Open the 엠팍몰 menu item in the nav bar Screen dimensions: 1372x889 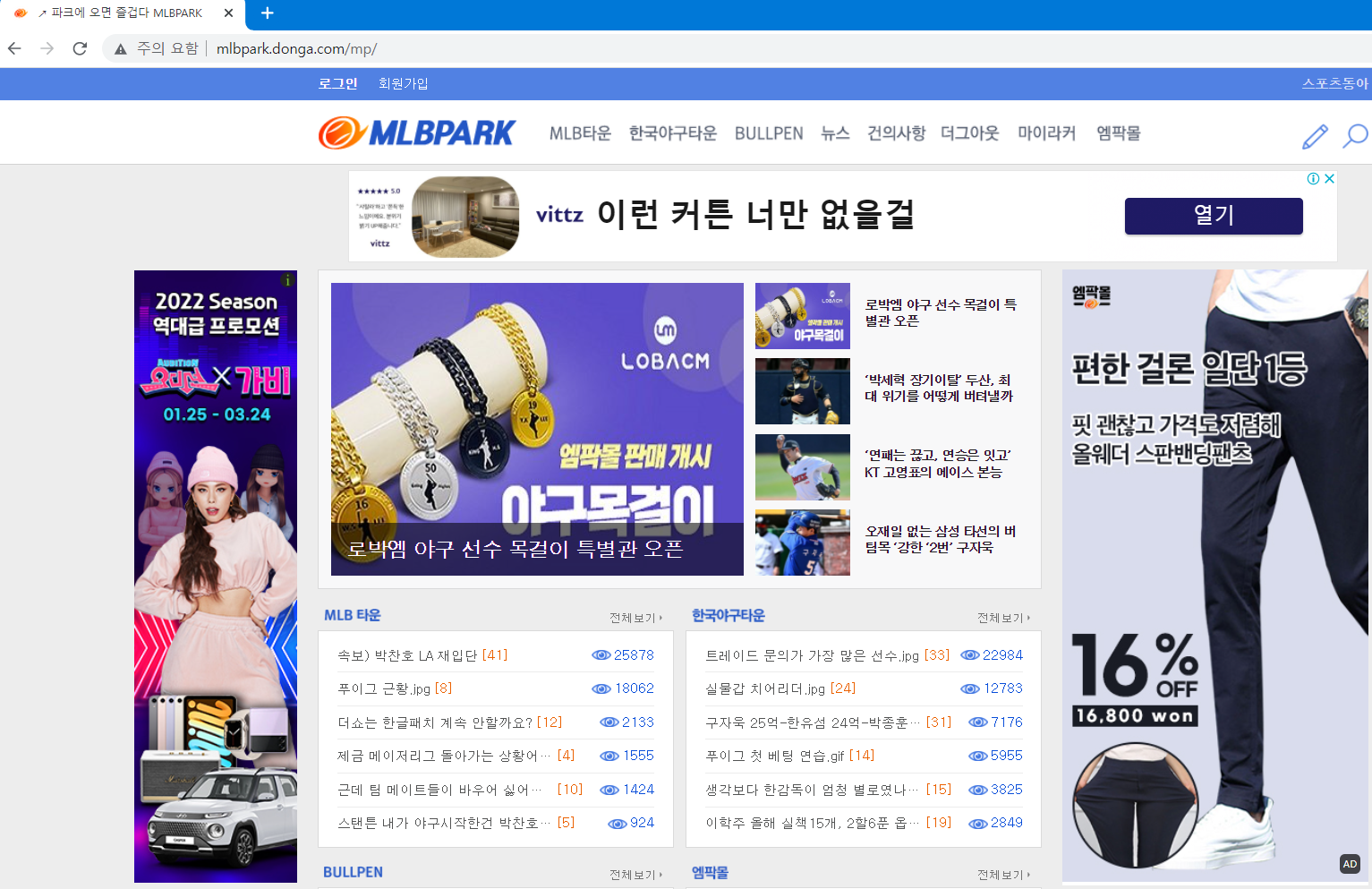(x=1119, y=133)
